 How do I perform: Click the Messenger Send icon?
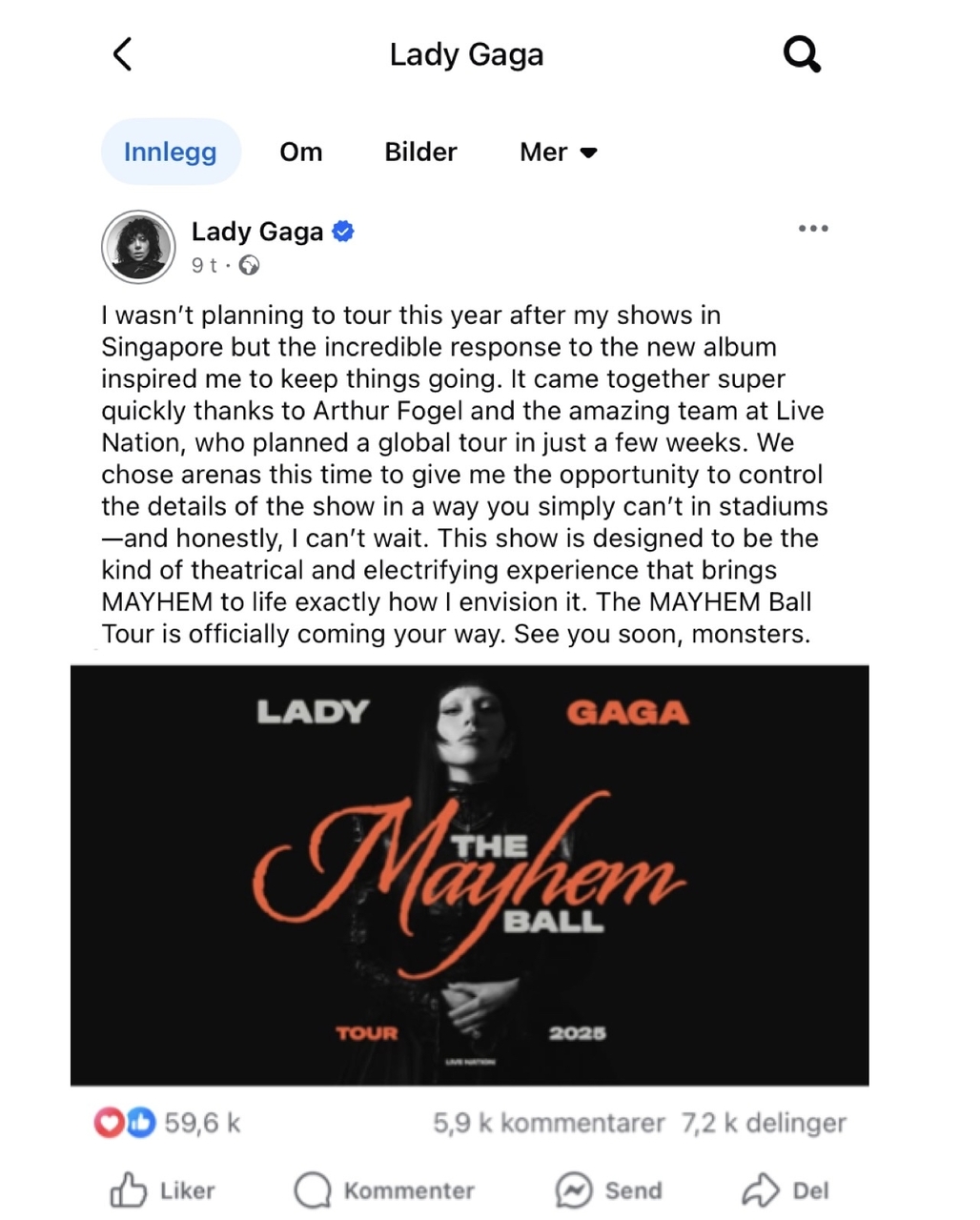(x=574, y=1189)
